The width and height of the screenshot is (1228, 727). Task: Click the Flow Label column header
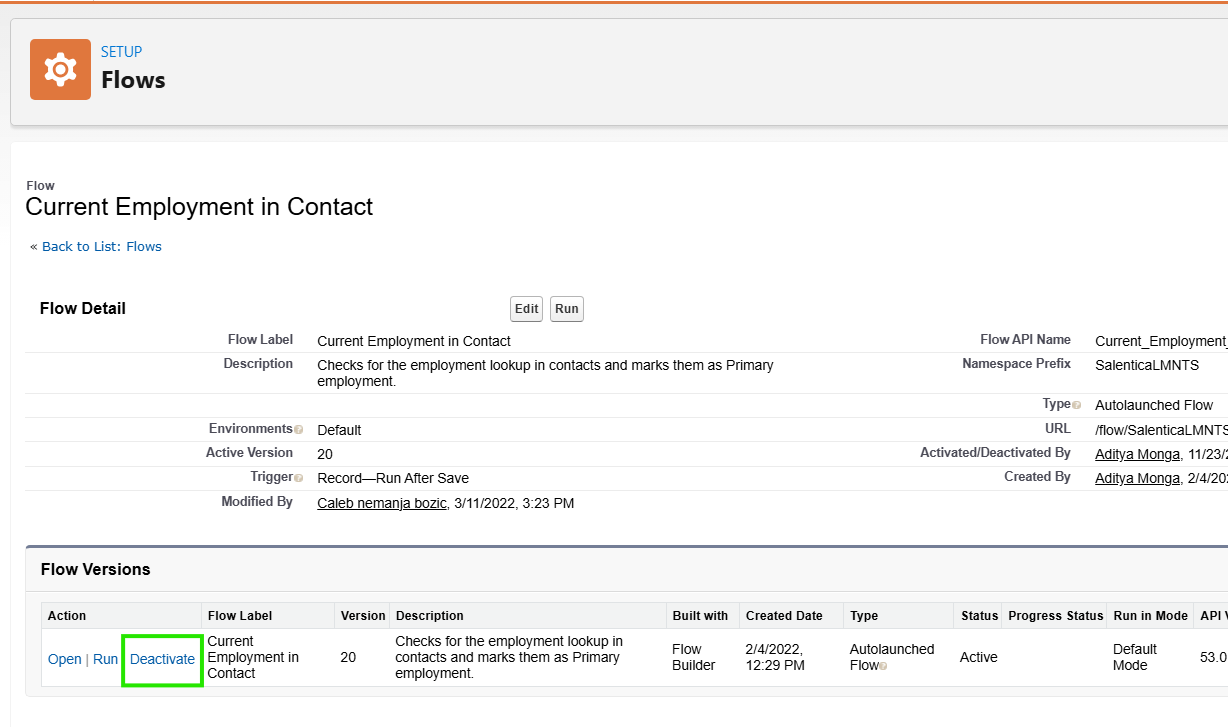pyautogui.click(x=239, y=616)
